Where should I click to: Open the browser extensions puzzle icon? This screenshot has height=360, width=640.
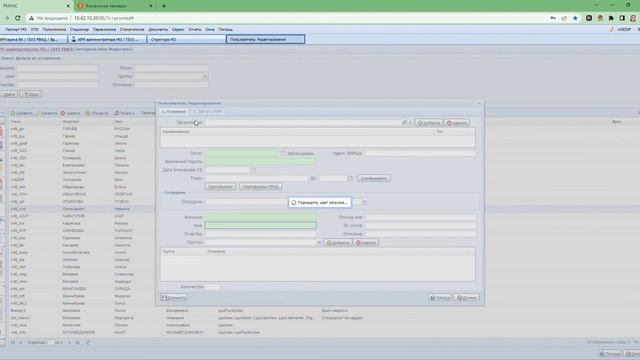[611, 18]
